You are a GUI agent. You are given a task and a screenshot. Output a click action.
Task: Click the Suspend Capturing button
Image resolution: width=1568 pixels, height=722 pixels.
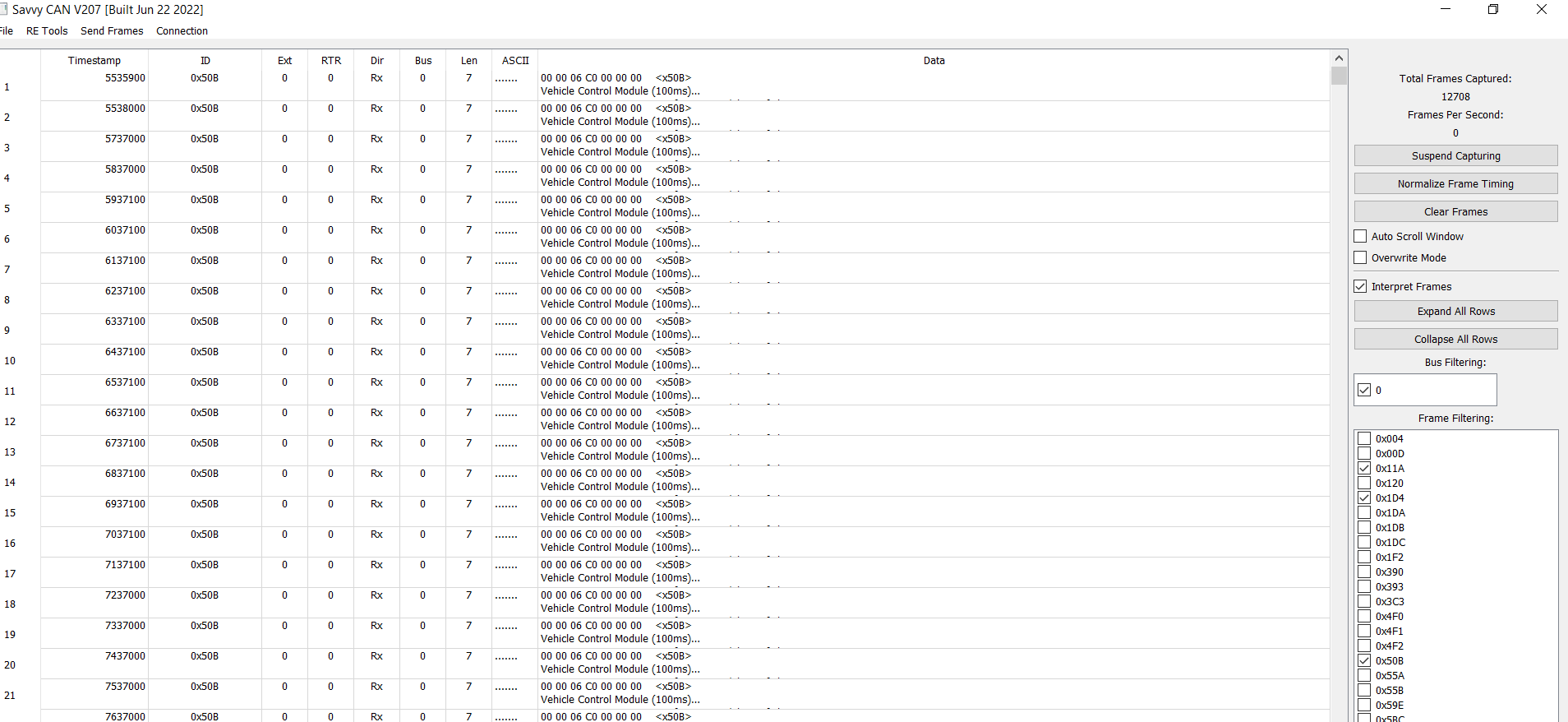pyautogui.click(x=1455, y=156)
